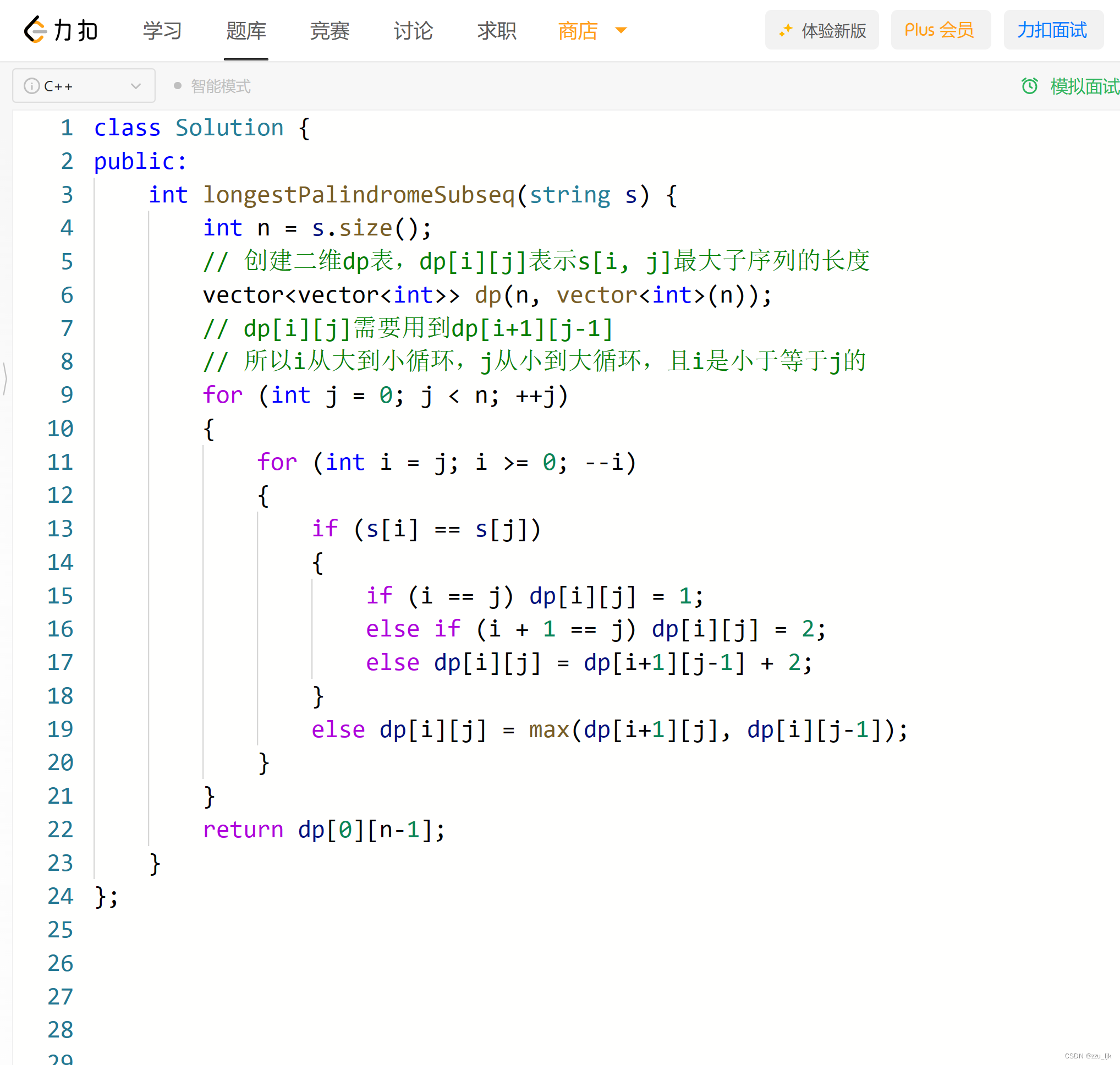Go to the 讨论 section
This screenshot has height=1065, width=1120.
413,30
